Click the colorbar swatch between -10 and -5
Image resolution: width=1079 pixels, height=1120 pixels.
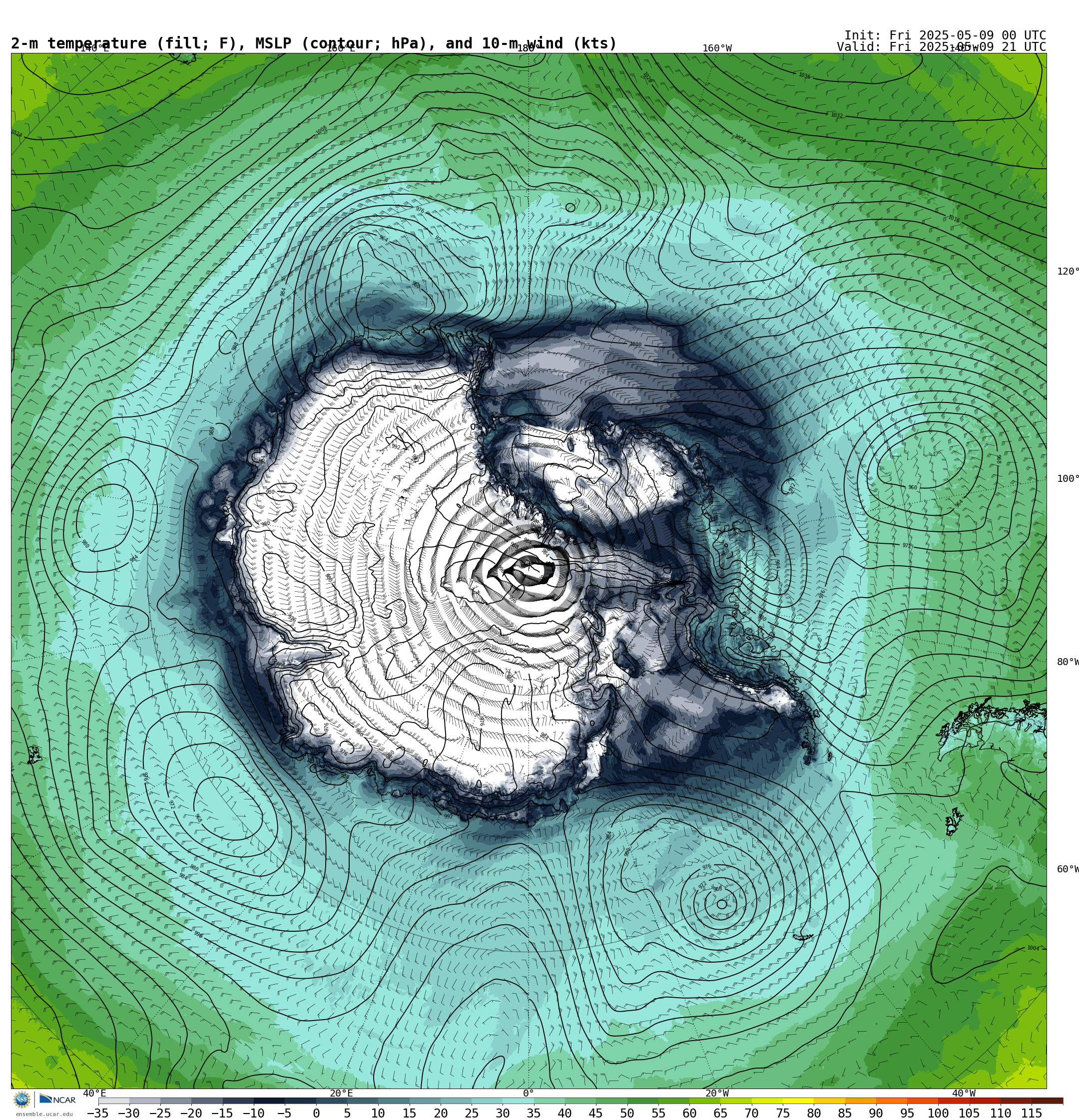[x=269, y=1101]
